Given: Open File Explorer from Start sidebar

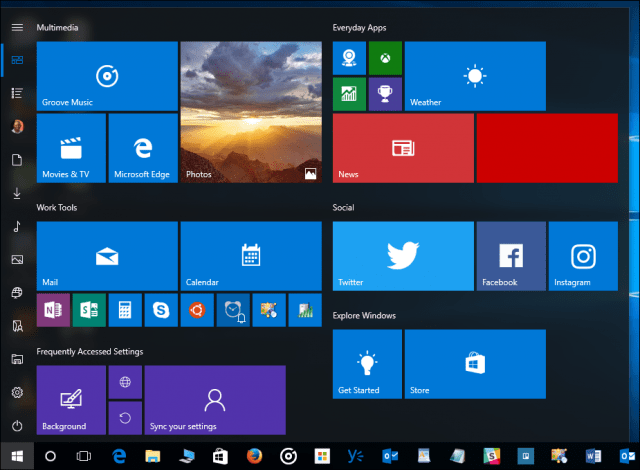Looking at the screenshot, I should tap(17, 359).
